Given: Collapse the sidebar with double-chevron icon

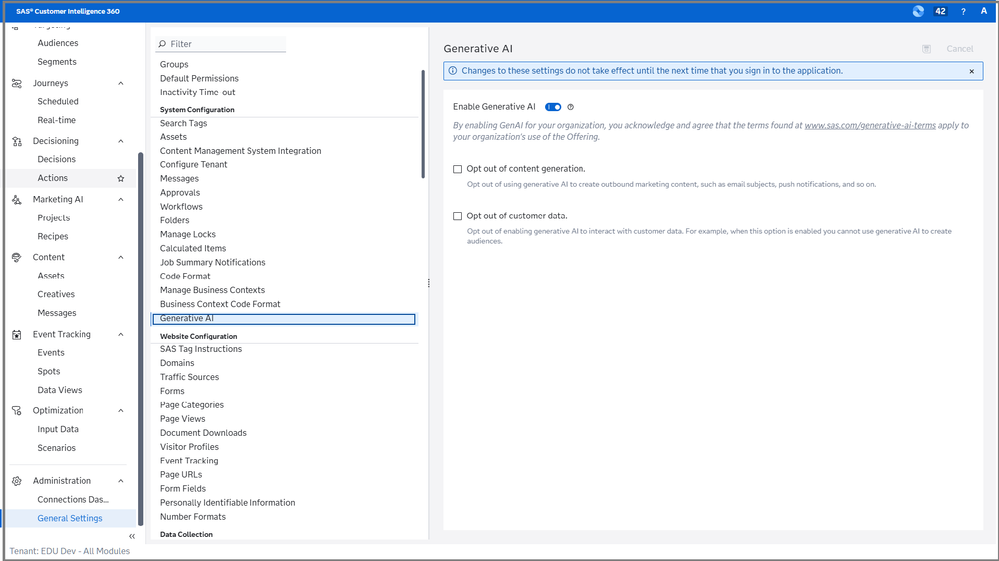Looking at the screenshot, I should (x=132, y=536).
